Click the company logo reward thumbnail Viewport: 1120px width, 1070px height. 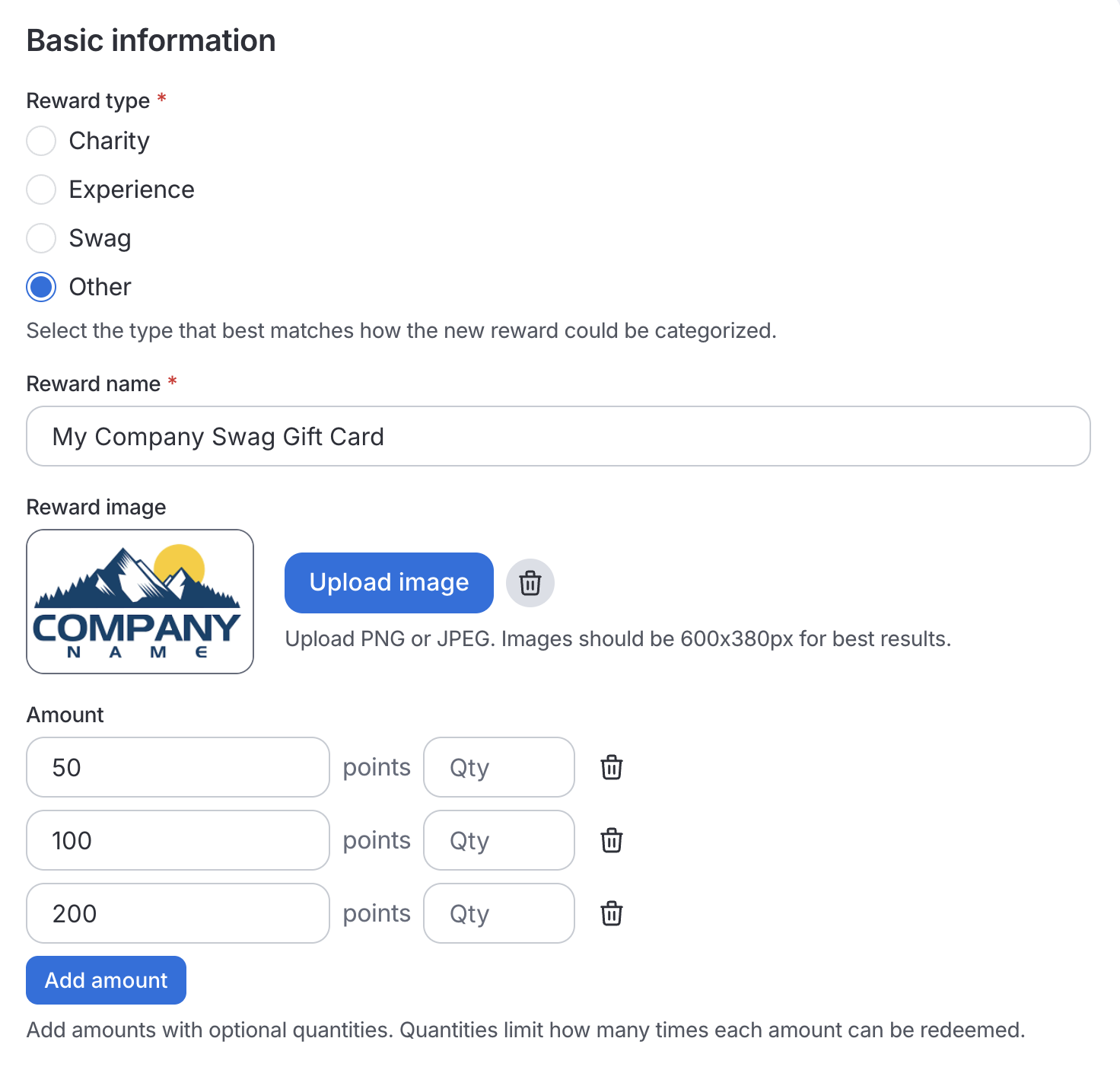click(140, 601)
